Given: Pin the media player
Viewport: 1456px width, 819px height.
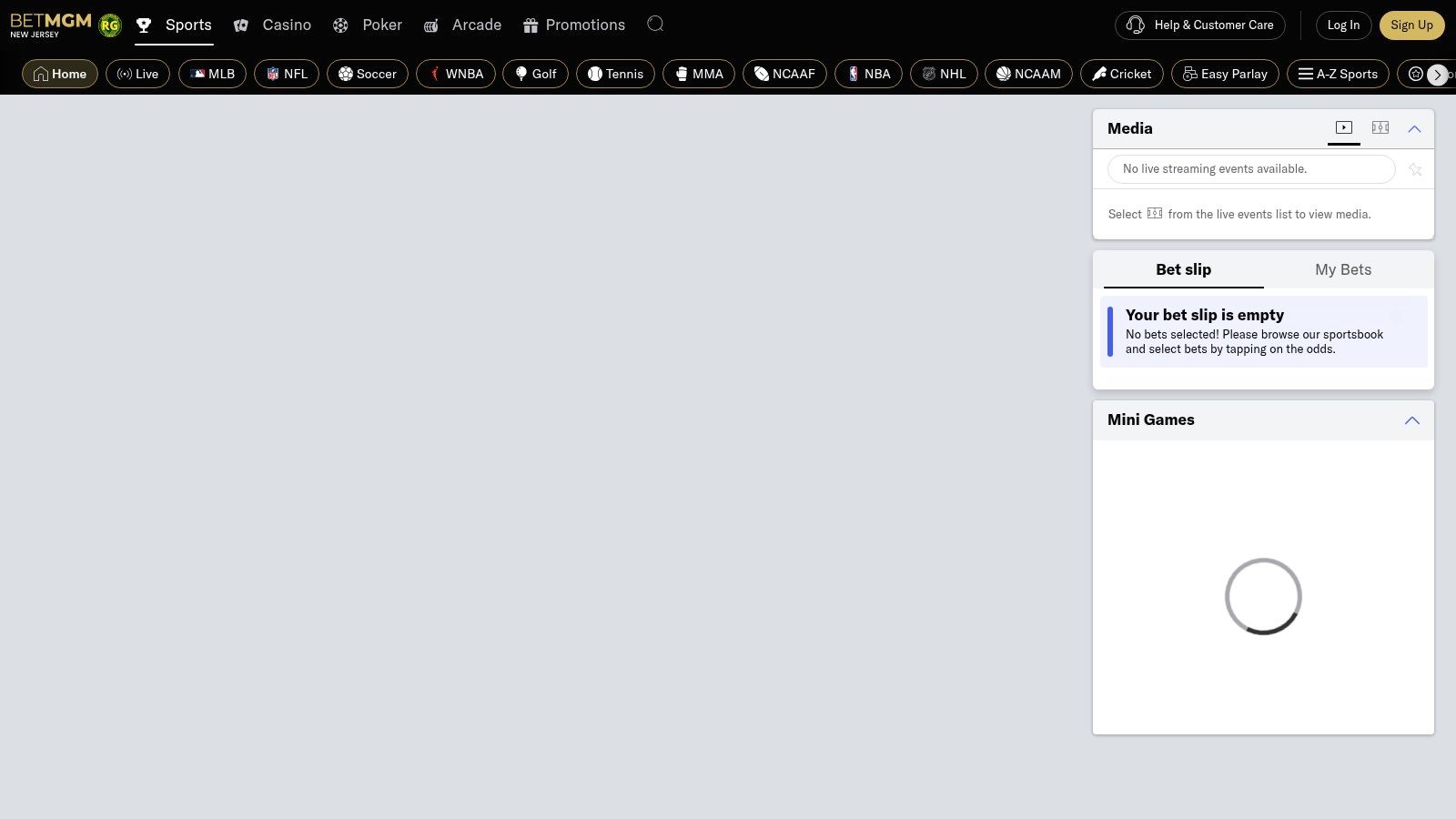Looking at the screenshot, I should click(x=1415, y=169).
